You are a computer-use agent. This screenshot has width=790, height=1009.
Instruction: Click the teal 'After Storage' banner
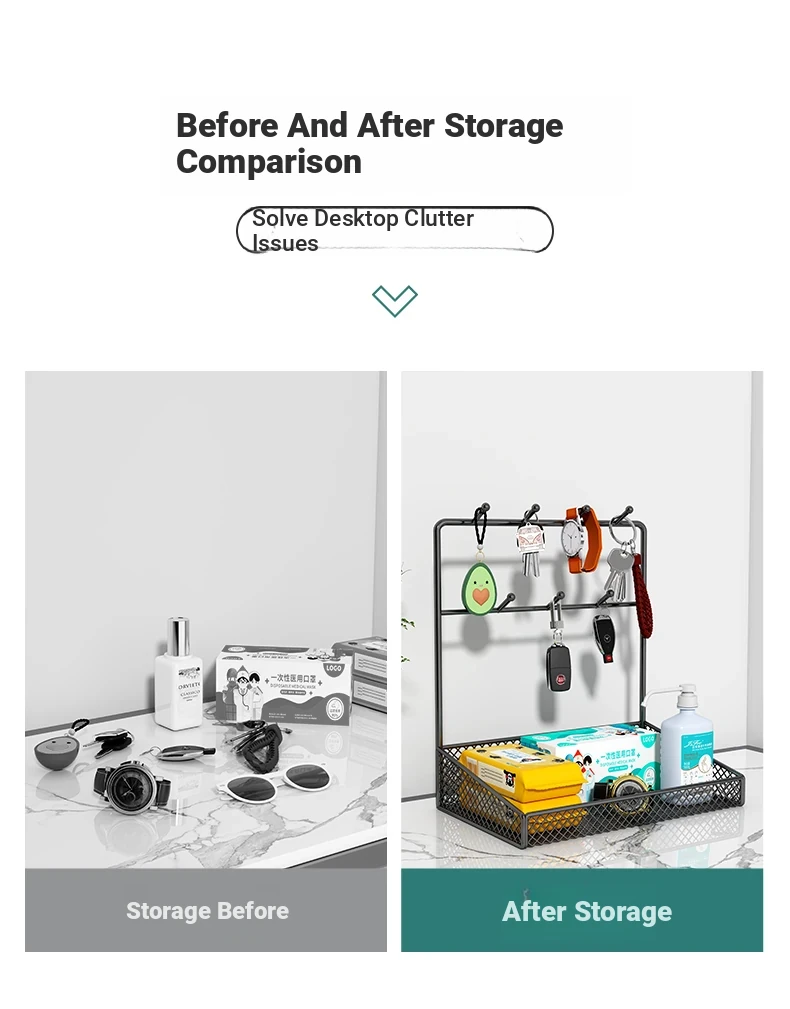pos(582,910)
